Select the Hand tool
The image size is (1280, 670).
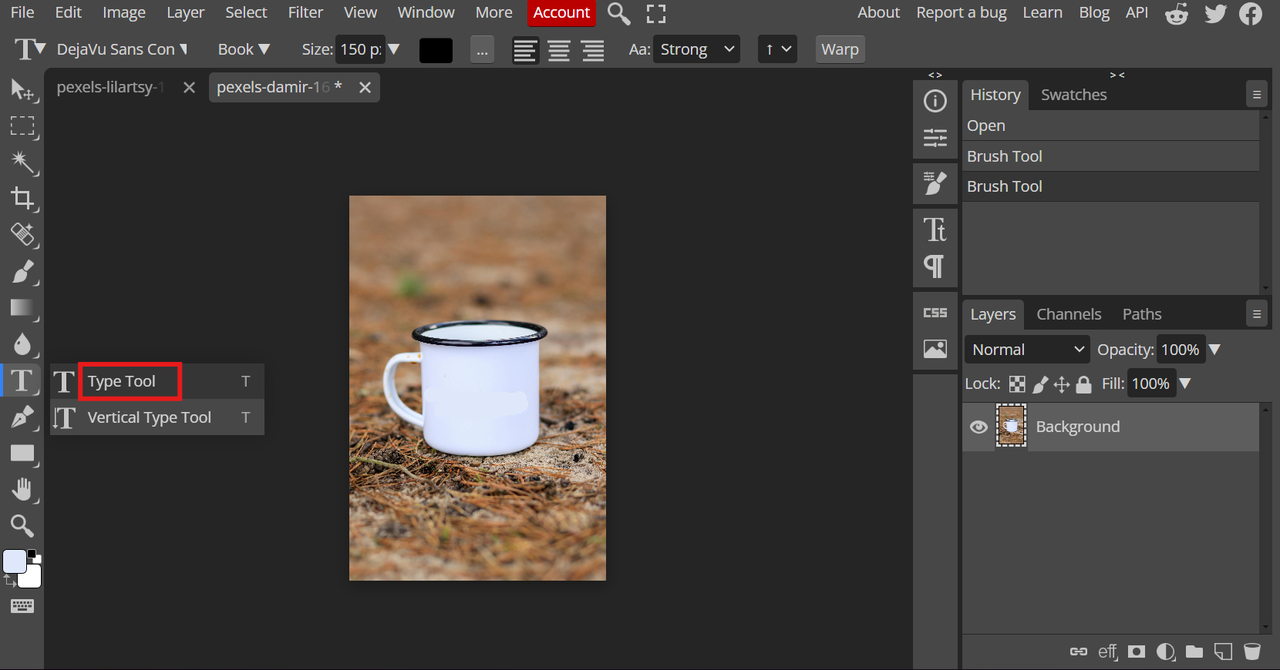22,489
